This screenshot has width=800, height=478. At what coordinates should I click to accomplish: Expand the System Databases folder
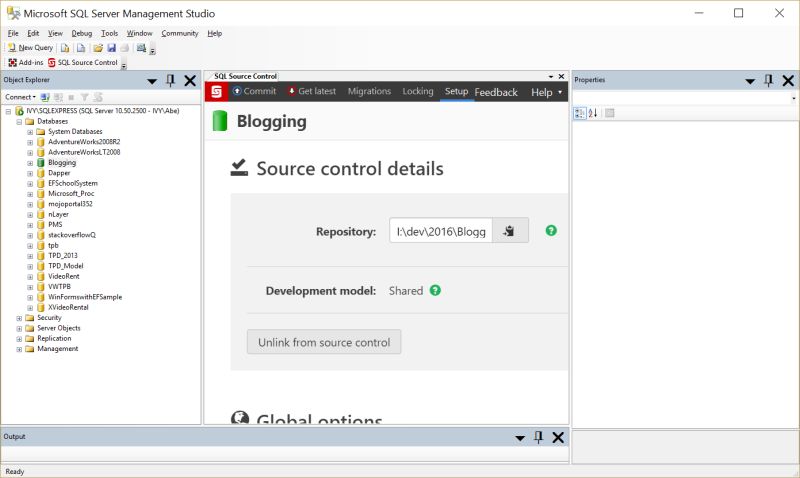tap(30, 132)
